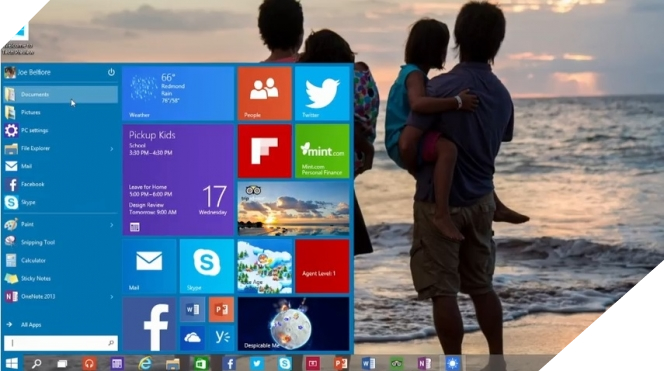Expand the Paint jump list arrow
The image size is (664, 371).
pos(111,224)
